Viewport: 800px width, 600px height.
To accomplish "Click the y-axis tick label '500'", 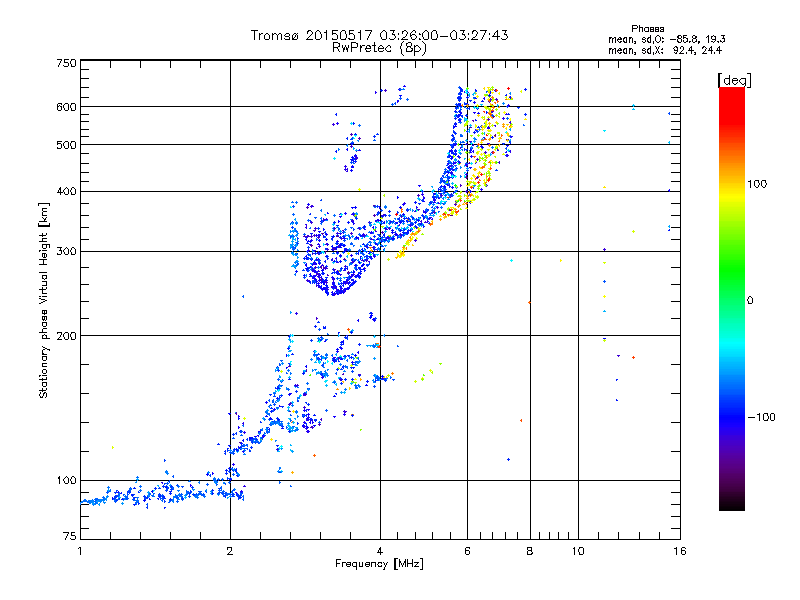I will pos(66,145).
